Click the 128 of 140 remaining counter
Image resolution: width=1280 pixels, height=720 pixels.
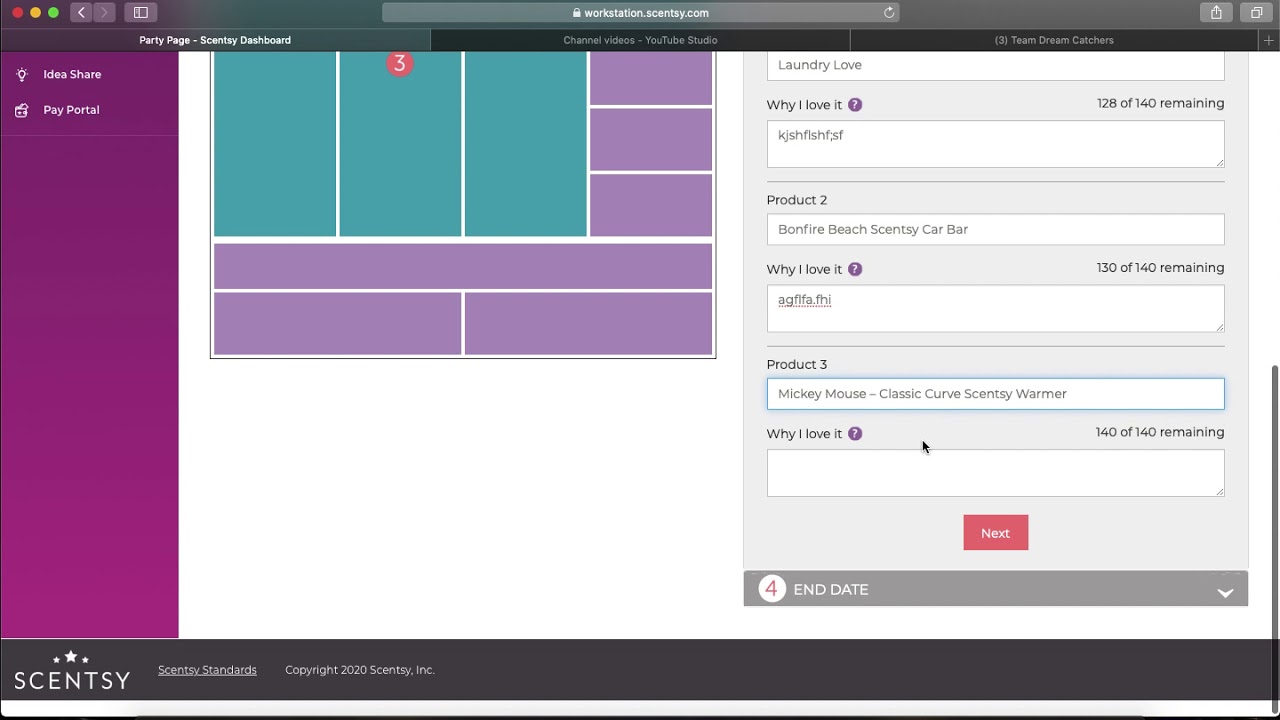(1160, 103)
